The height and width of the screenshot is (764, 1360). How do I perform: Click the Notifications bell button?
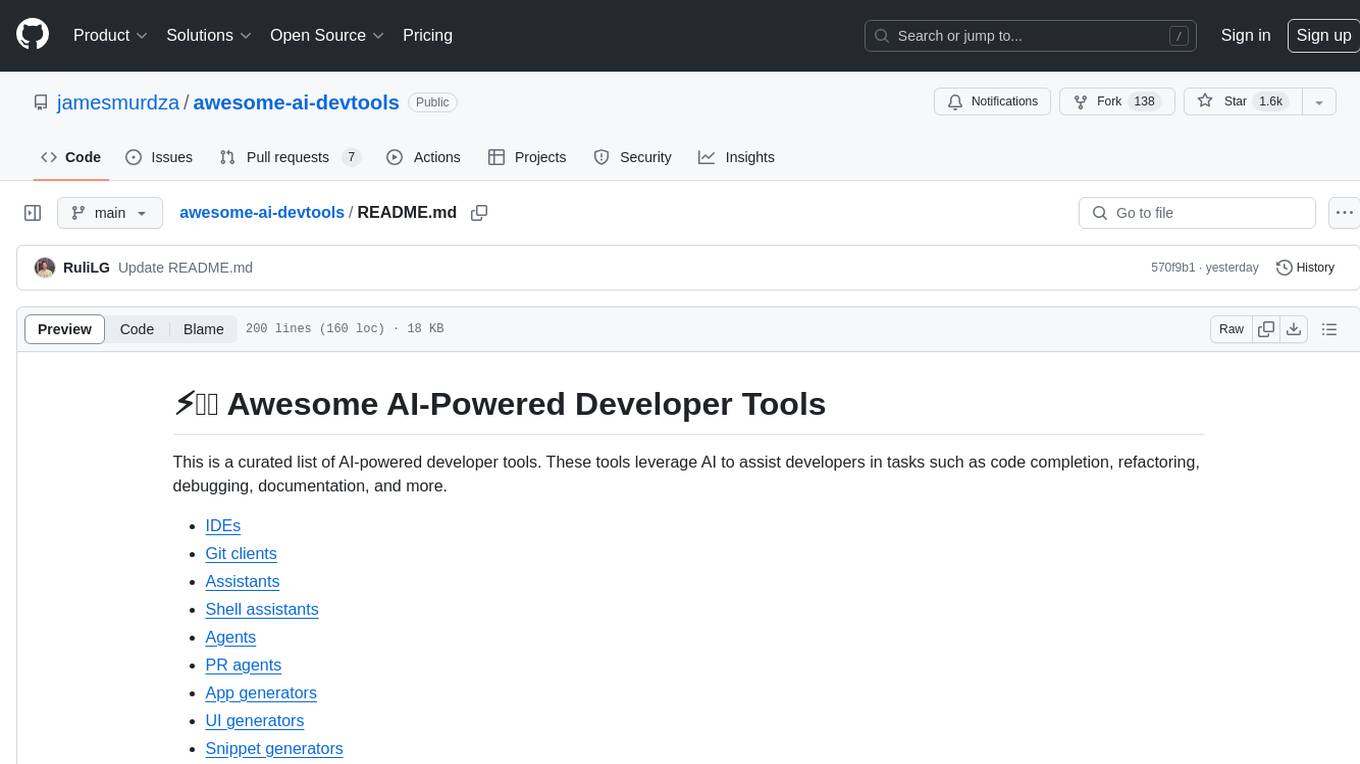point(992,102)
